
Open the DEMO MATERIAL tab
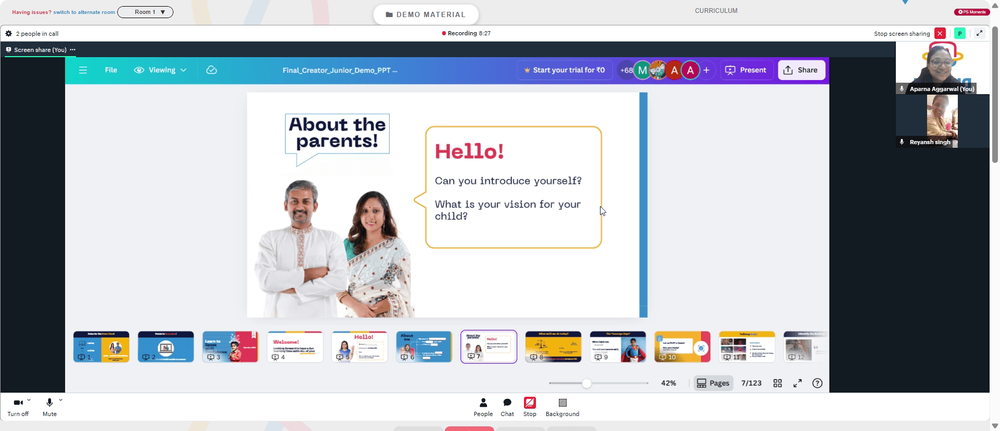pos(425,15)
